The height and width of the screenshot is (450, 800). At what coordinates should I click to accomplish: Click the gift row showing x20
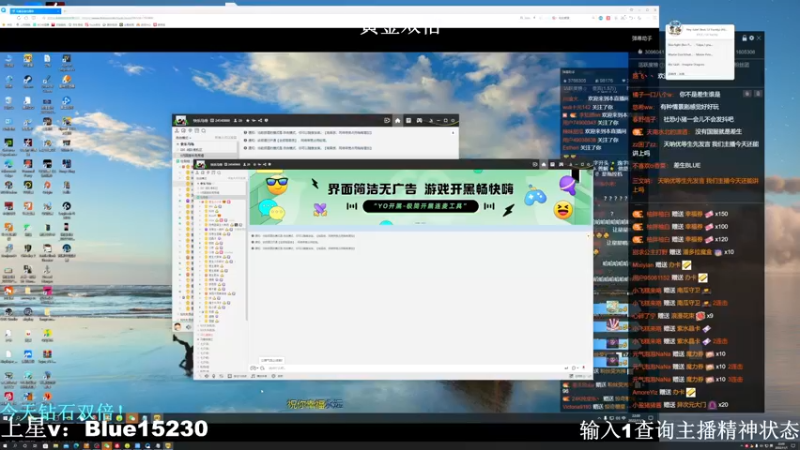click(680, 405)
